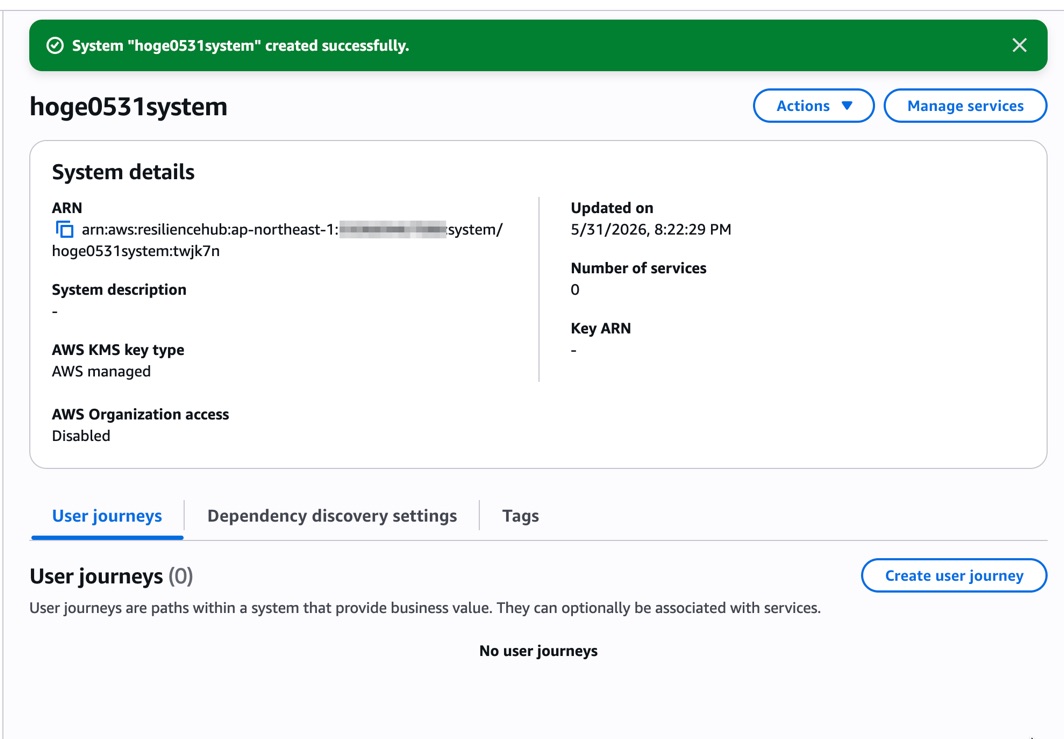
Task: Select ARN text ending hoge0531system:twjk7n
Action: tap(277, 240)
